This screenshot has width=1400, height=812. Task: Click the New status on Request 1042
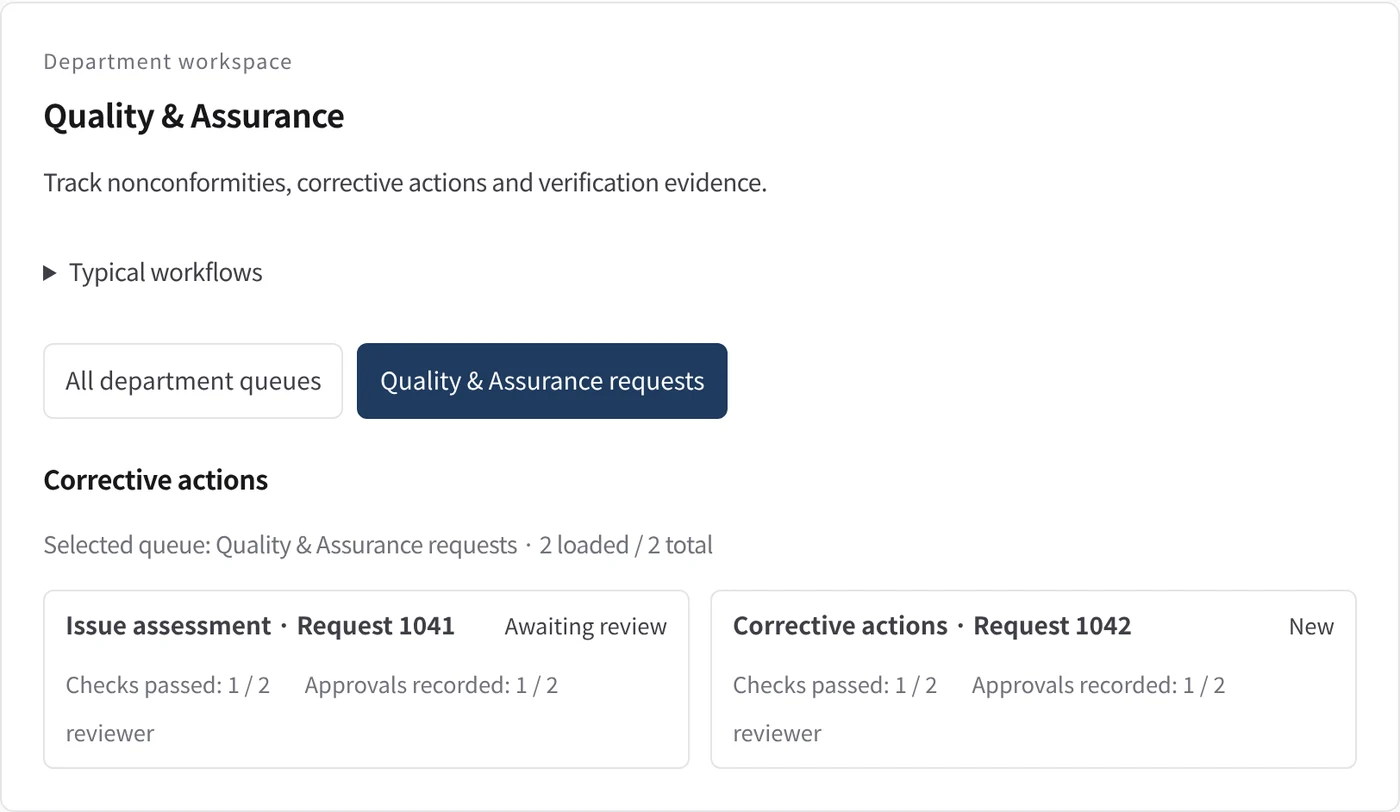tap(1312, 627)
